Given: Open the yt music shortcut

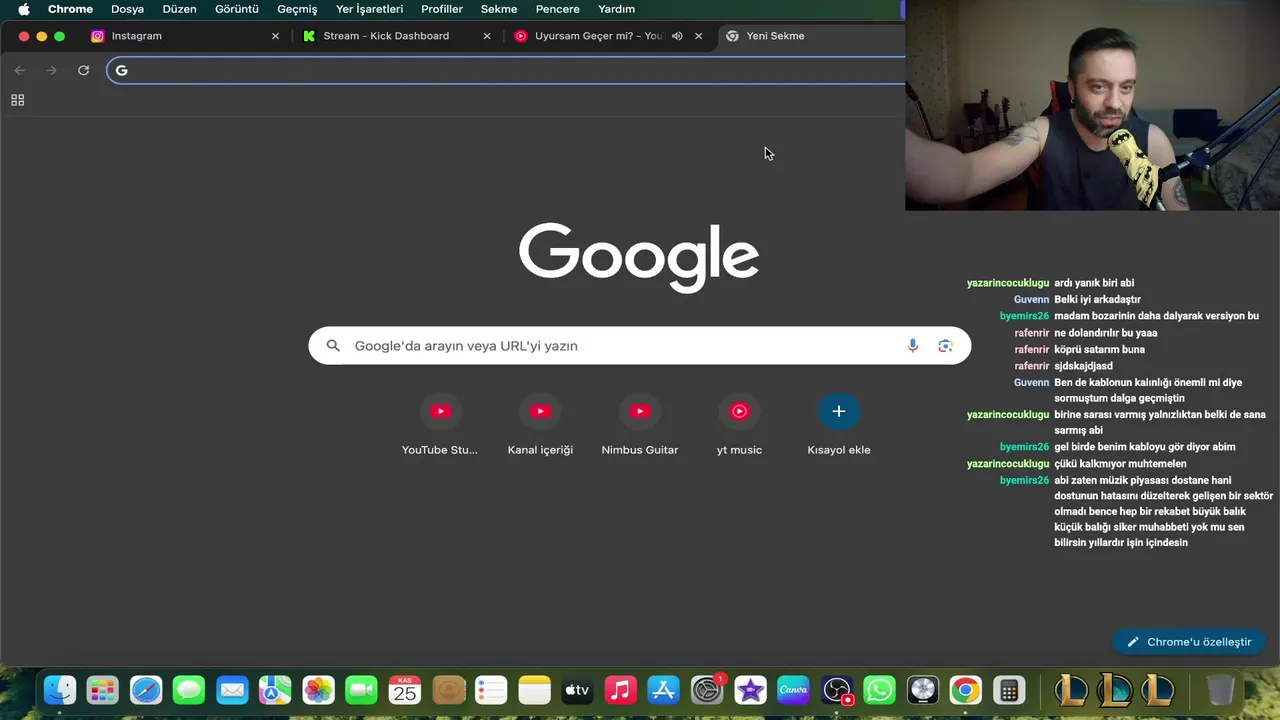Looking at the screenshot, I should (739, 425).
